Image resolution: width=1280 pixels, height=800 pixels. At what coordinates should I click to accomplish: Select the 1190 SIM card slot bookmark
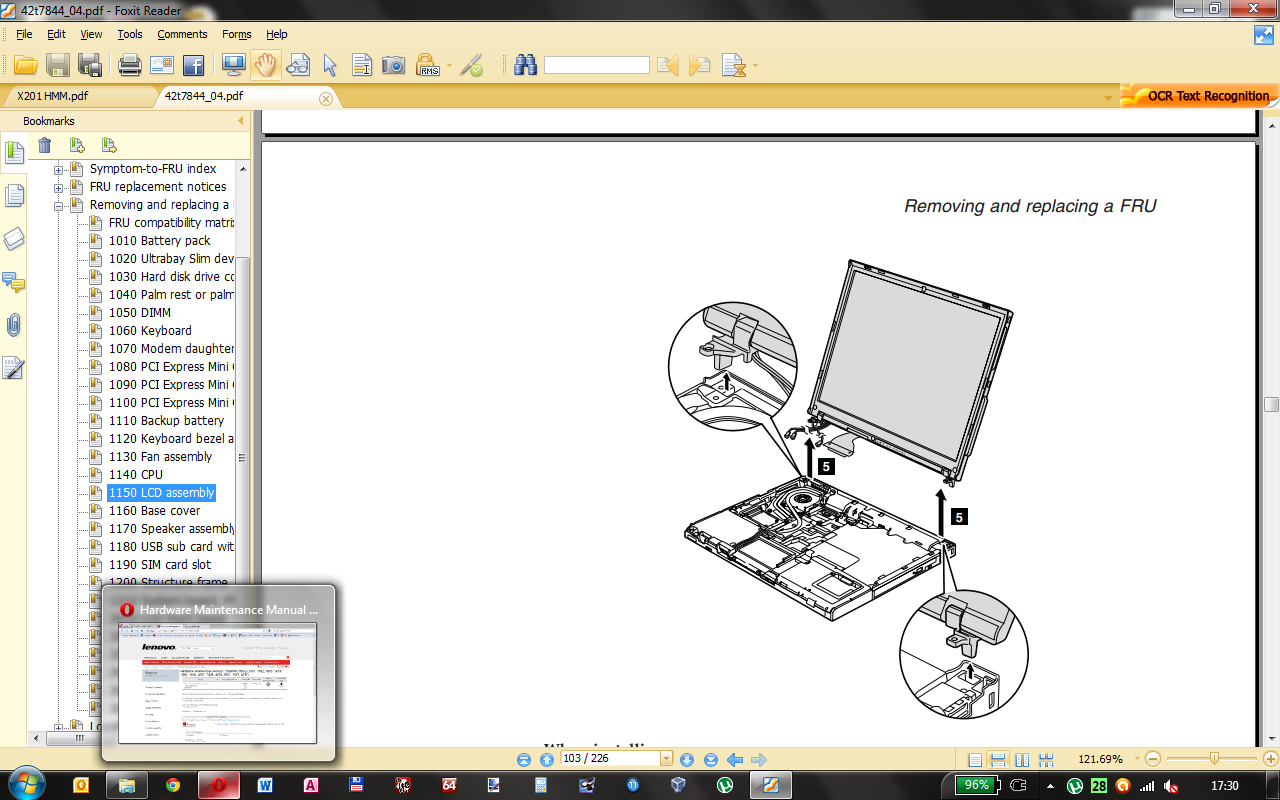160,565
